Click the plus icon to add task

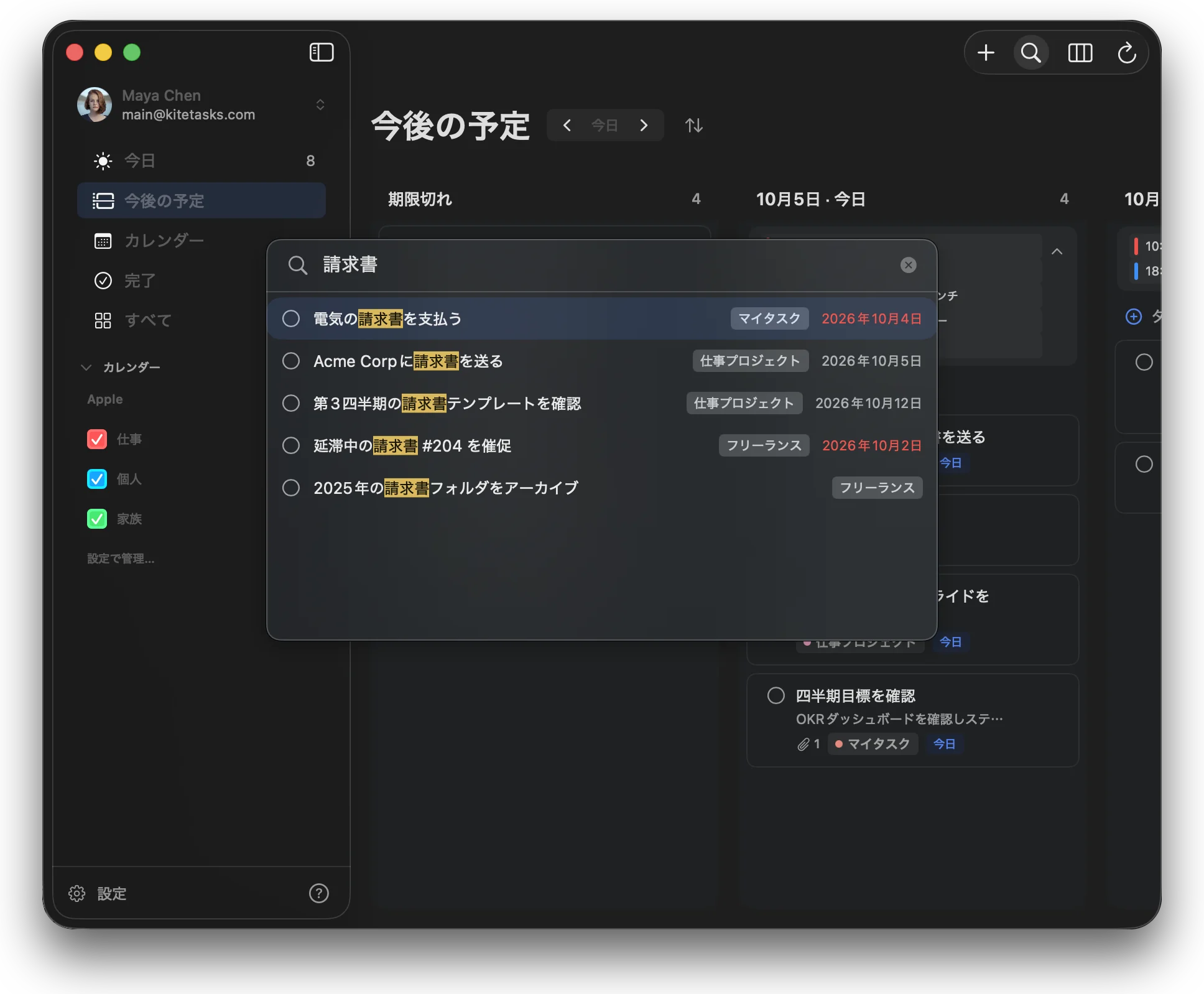pyautogui.click(x=986, y=53)
